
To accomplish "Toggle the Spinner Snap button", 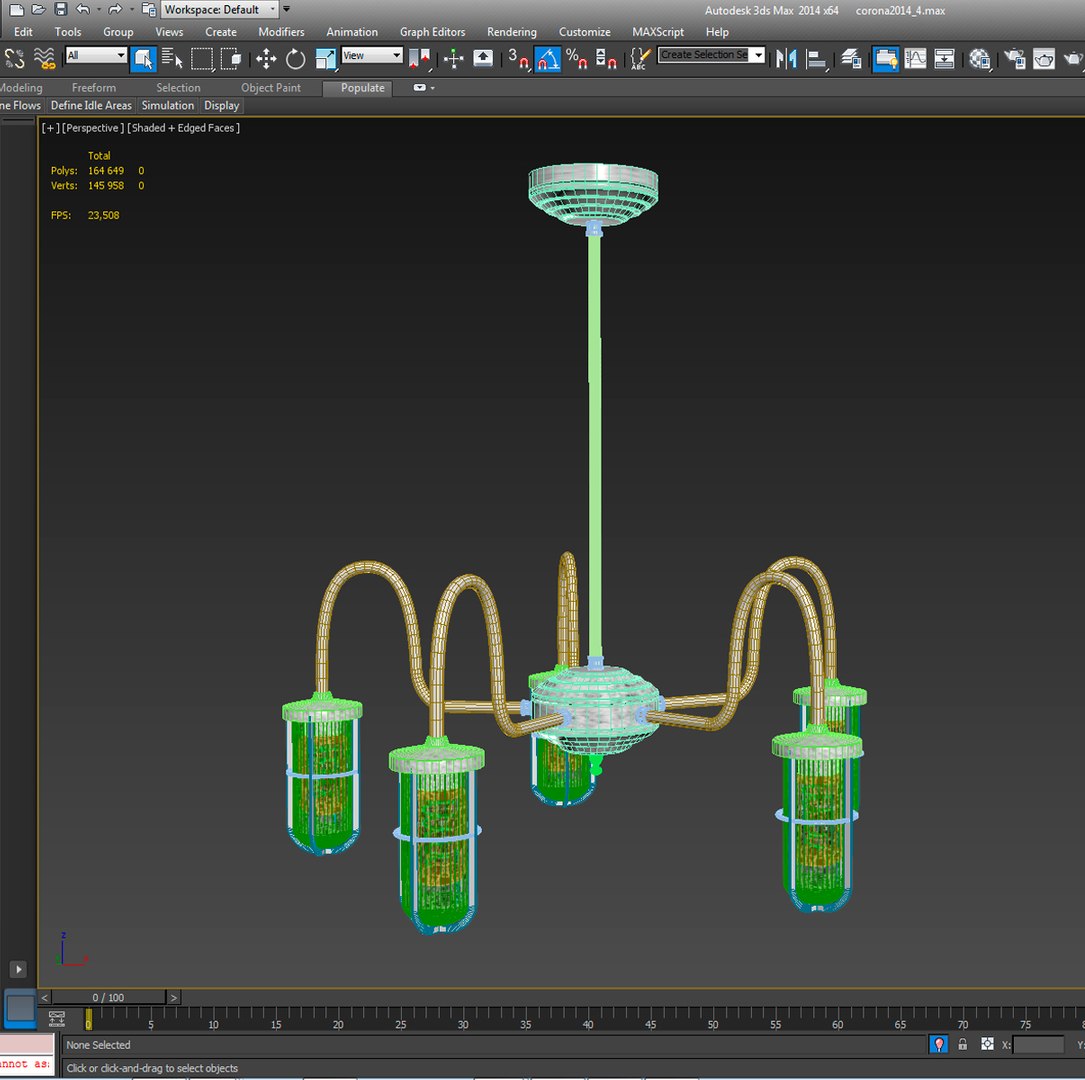I will [606, 59].
